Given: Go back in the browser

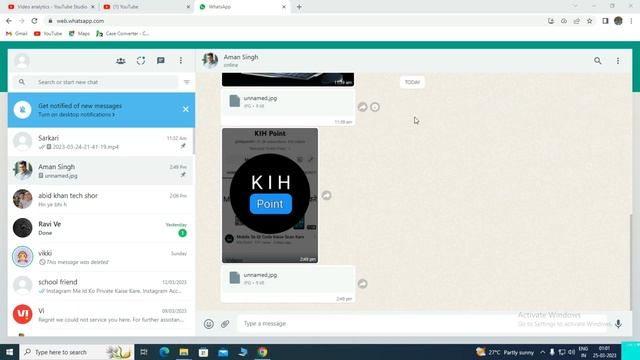Looking at the screenshot, I should point(9,21).
